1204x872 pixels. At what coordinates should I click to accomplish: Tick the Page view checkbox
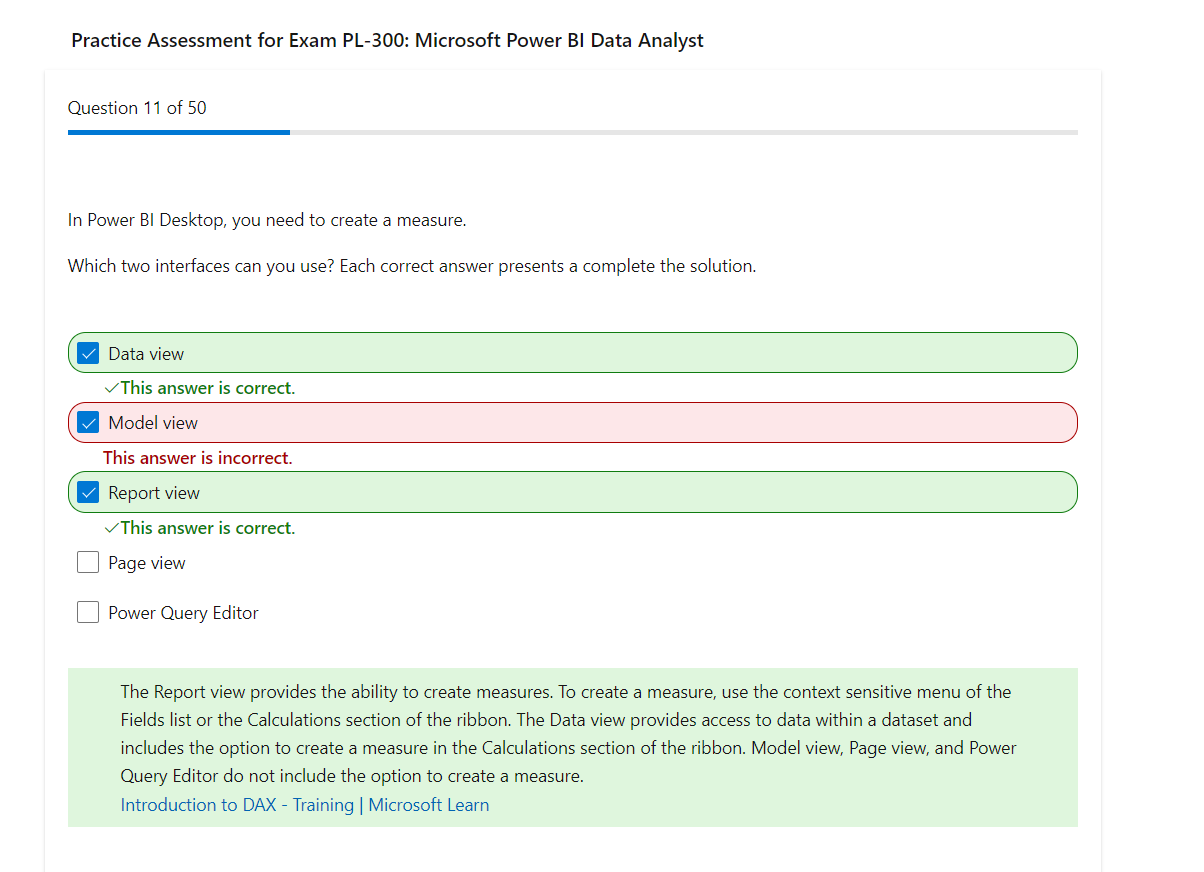88,563
